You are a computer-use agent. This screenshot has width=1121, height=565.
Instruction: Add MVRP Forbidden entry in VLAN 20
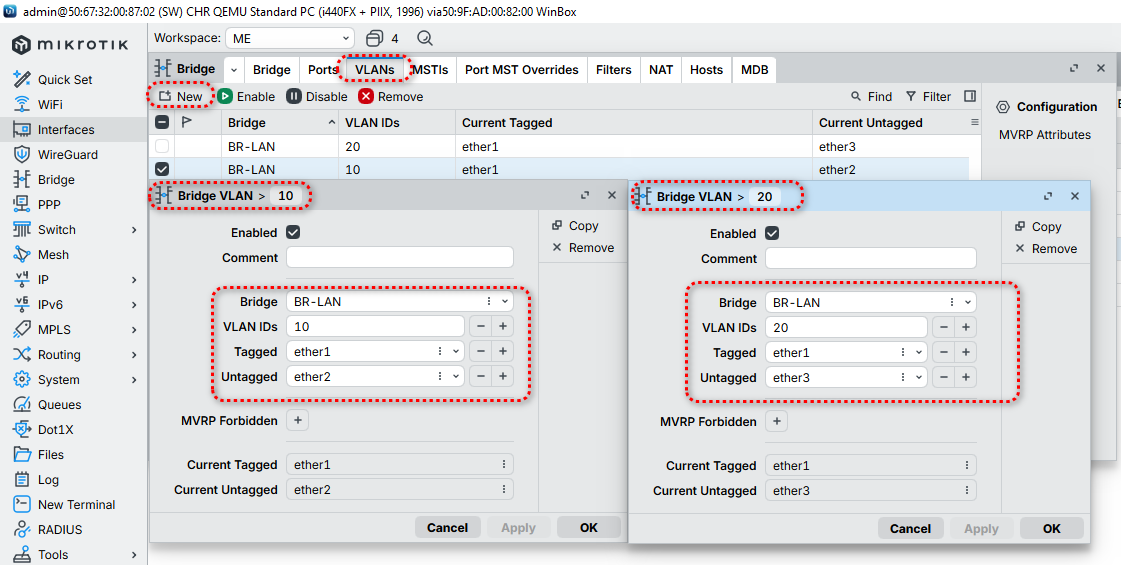pos(777,421)
